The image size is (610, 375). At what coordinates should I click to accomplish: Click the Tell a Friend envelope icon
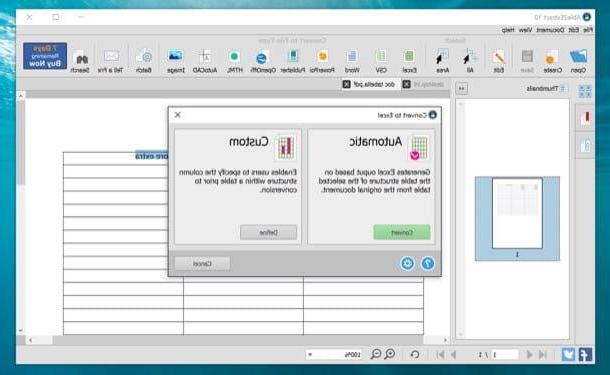coord(111,56)
